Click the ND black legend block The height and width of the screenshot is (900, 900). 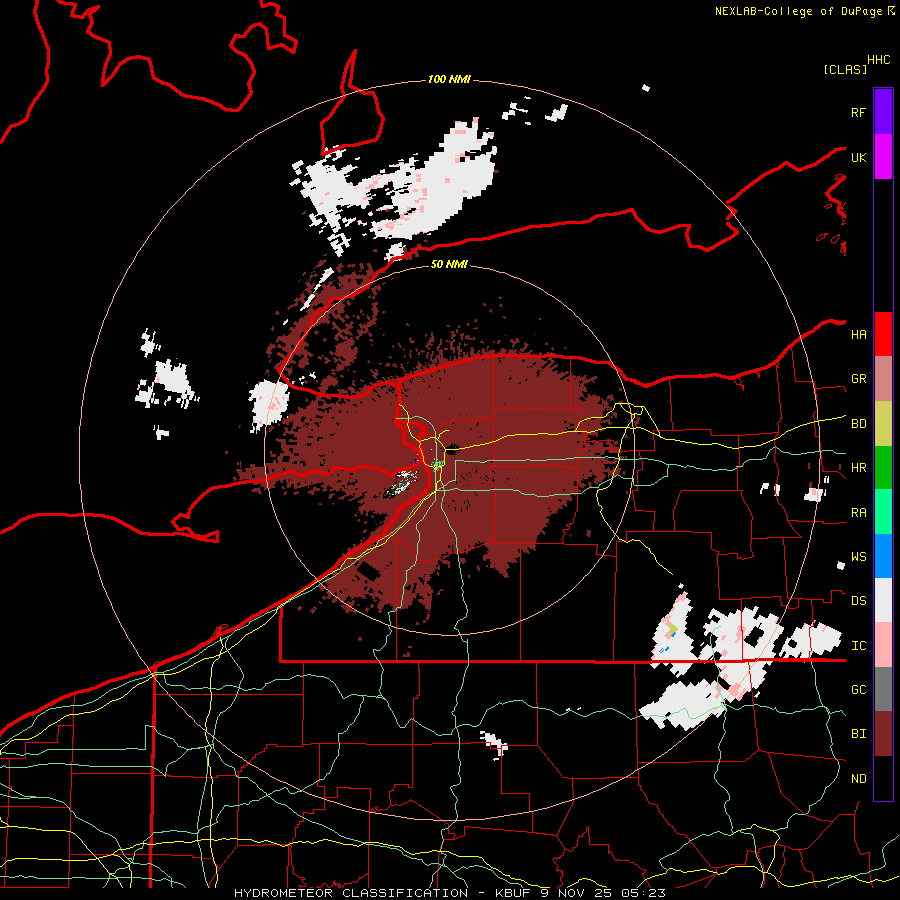coord(883,778)
